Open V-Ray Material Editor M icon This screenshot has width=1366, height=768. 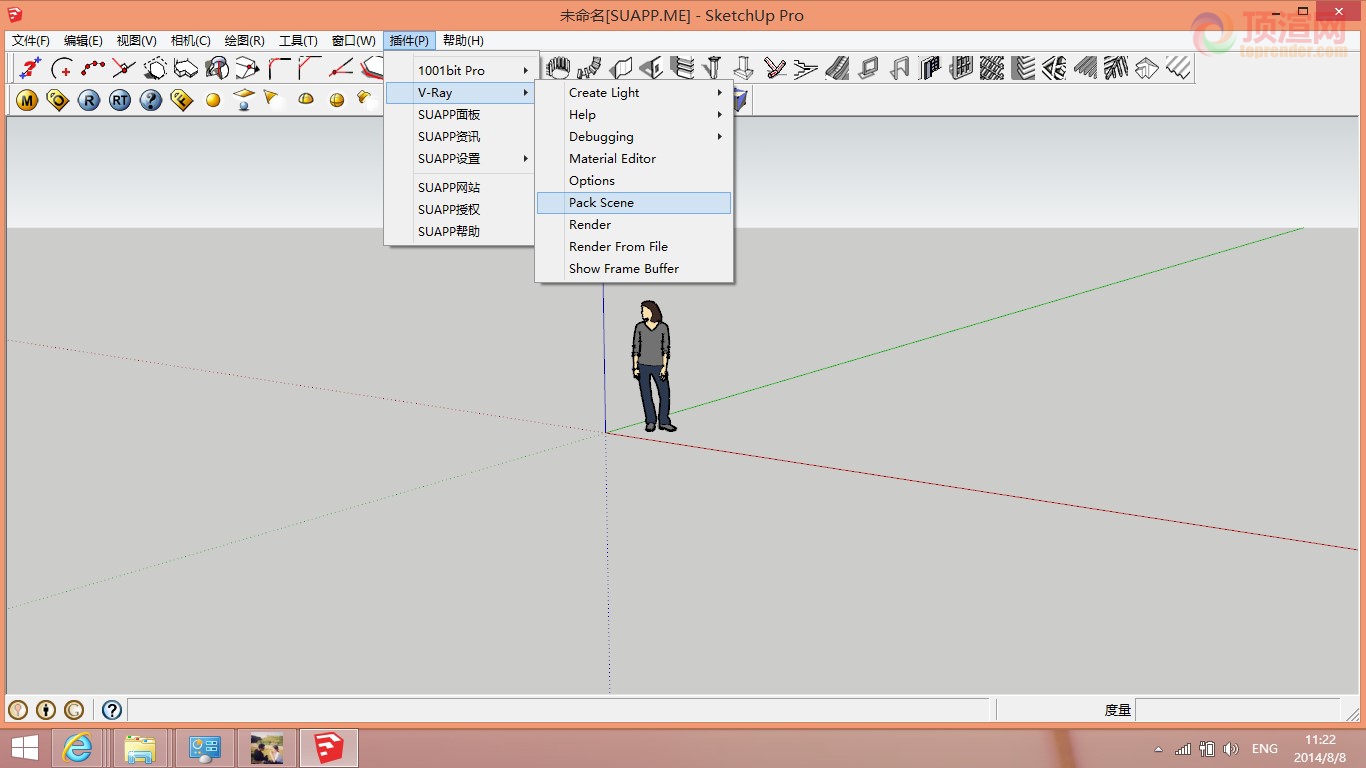(x=27, y=100)
